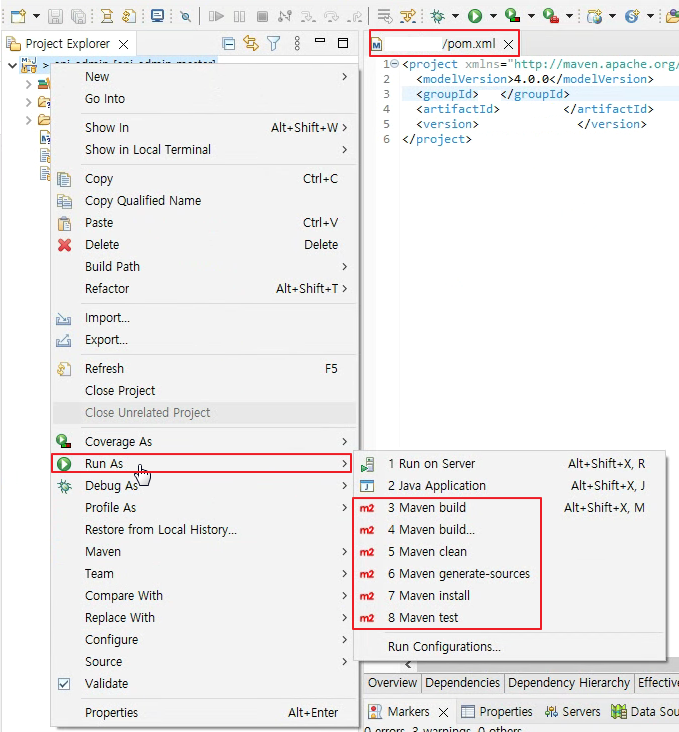679x732 pixels.
Task: Click the Terminate stop icon
Action: tap(262, 16)
